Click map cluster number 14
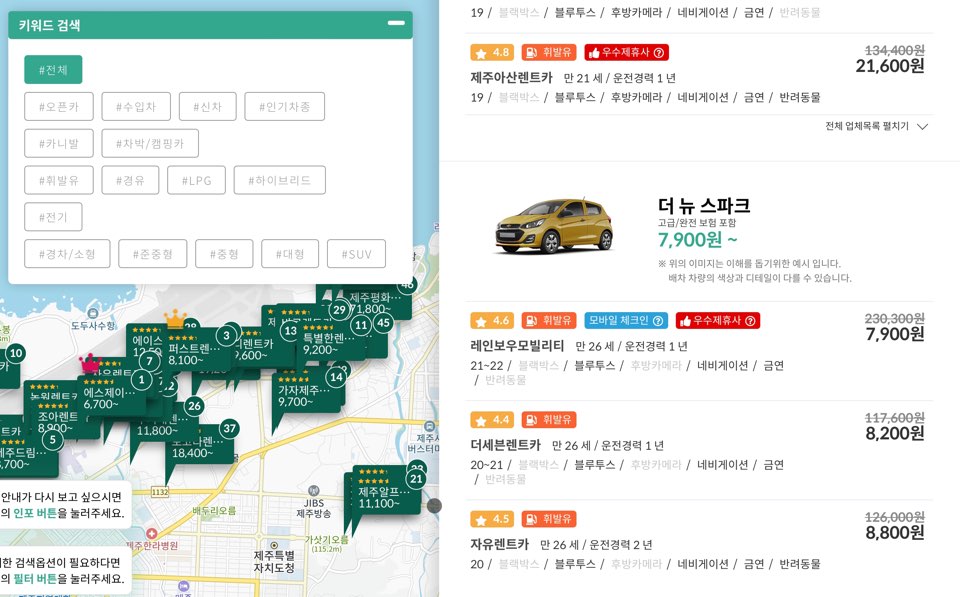Screen dimensions: 960x597 [x=336, y=377]
